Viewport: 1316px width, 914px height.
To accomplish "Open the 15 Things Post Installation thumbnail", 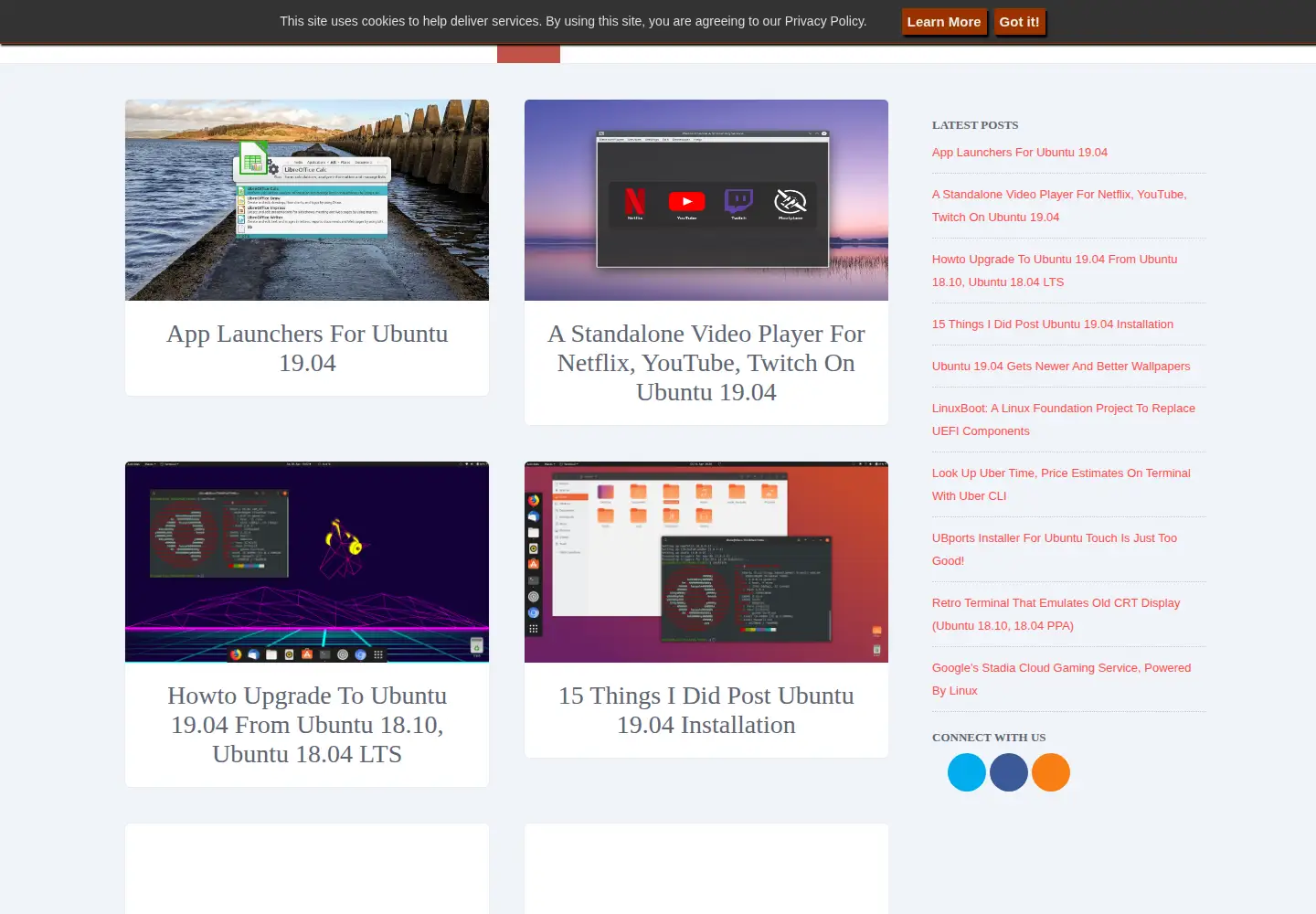I will pos(706,562).
